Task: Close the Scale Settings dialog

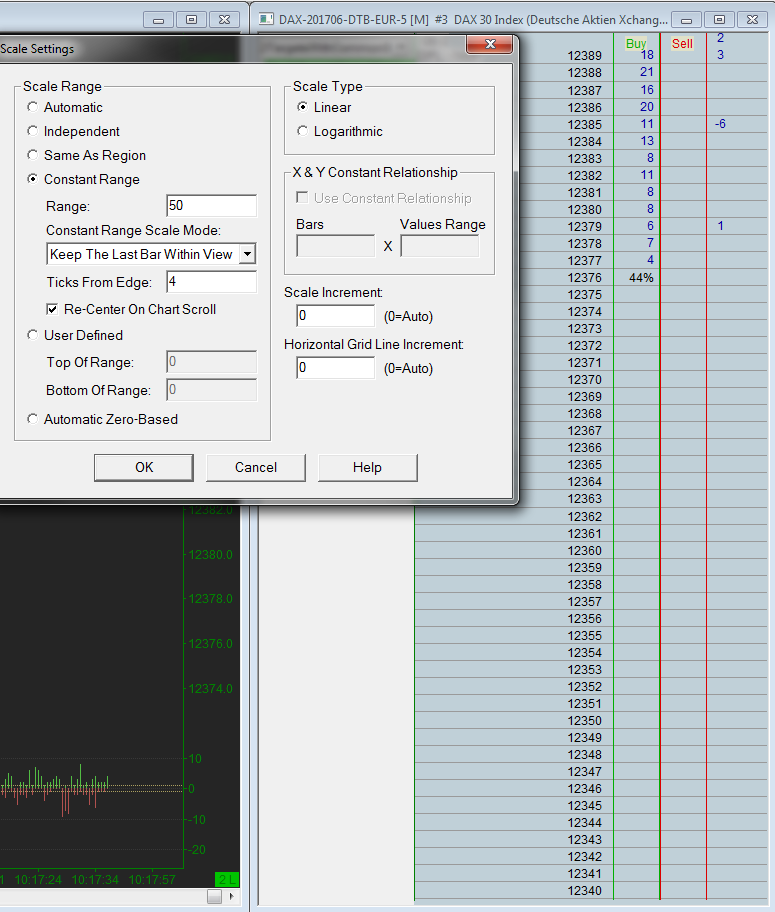Action: pos(489,44)
